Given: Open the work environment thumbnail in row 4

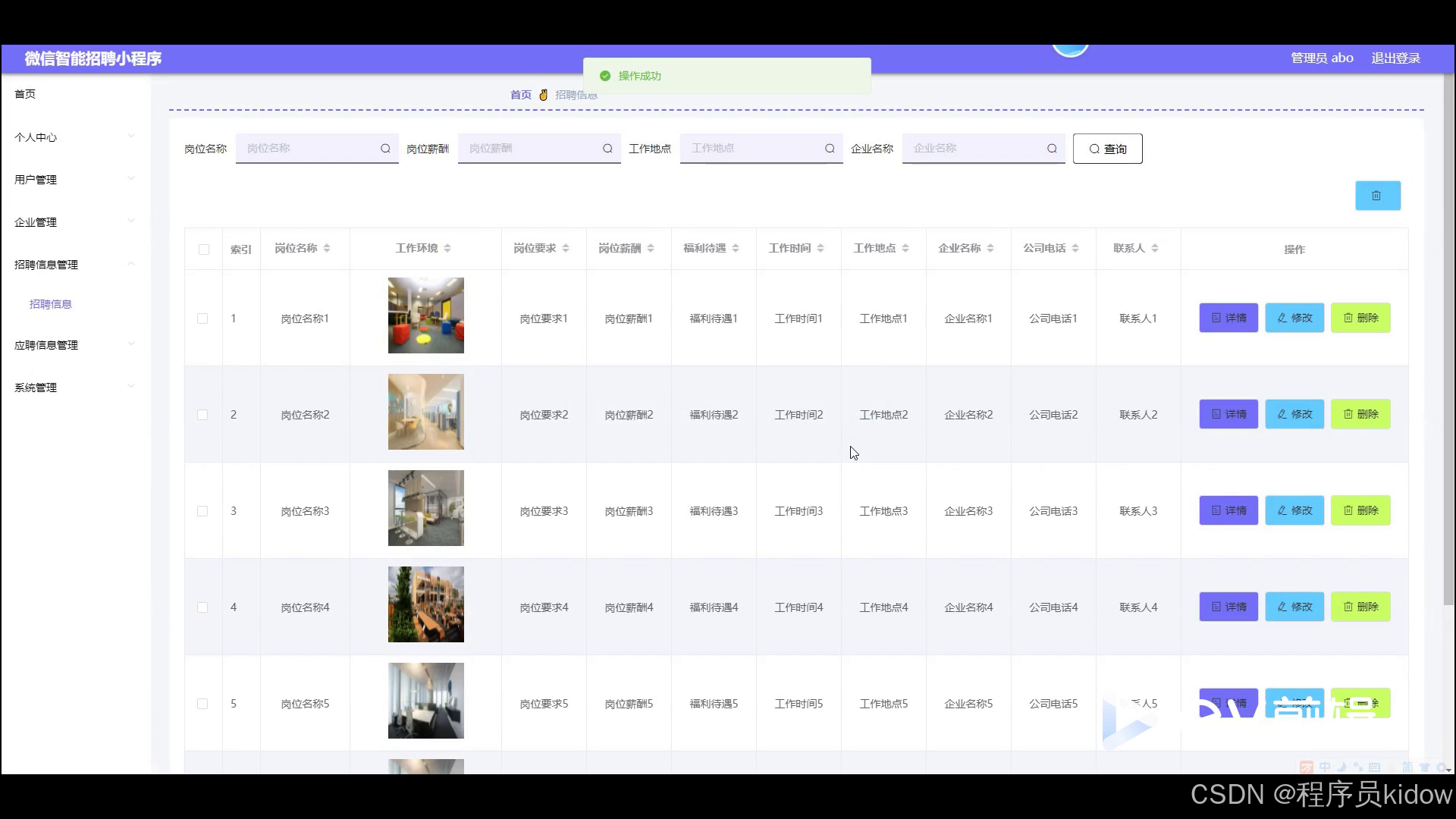Looking at the screenshot, I should click(426, 604).
